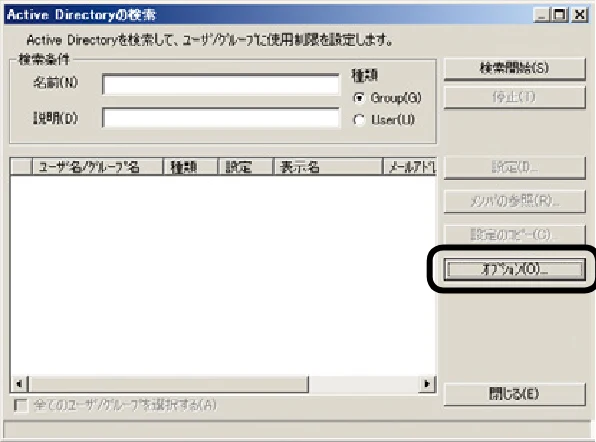Viewport: 596px width, 442px height.
Task: Sort by ユーザ名/グループ名 column header
Action: coord(98,167)
